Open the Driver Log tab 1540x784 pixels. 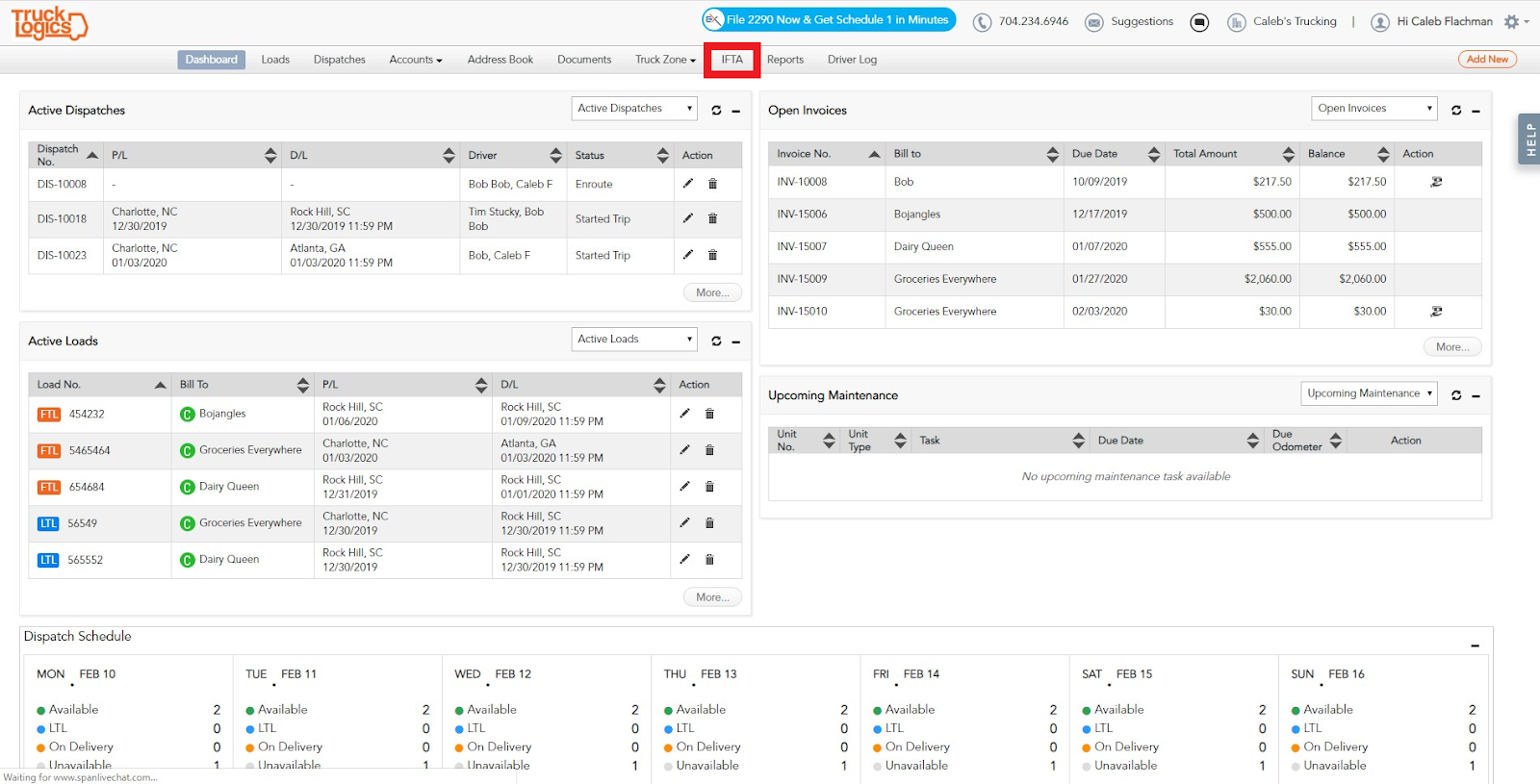[853, 60]
